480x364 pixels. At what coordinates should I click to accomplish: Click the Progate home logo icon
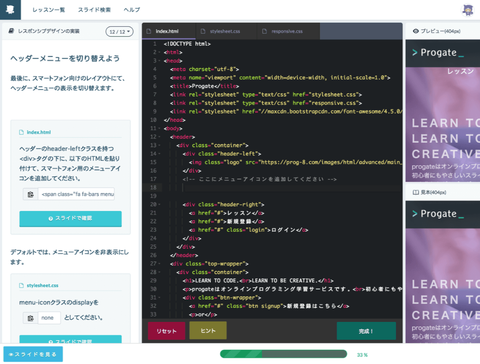(x=10, y=10)
